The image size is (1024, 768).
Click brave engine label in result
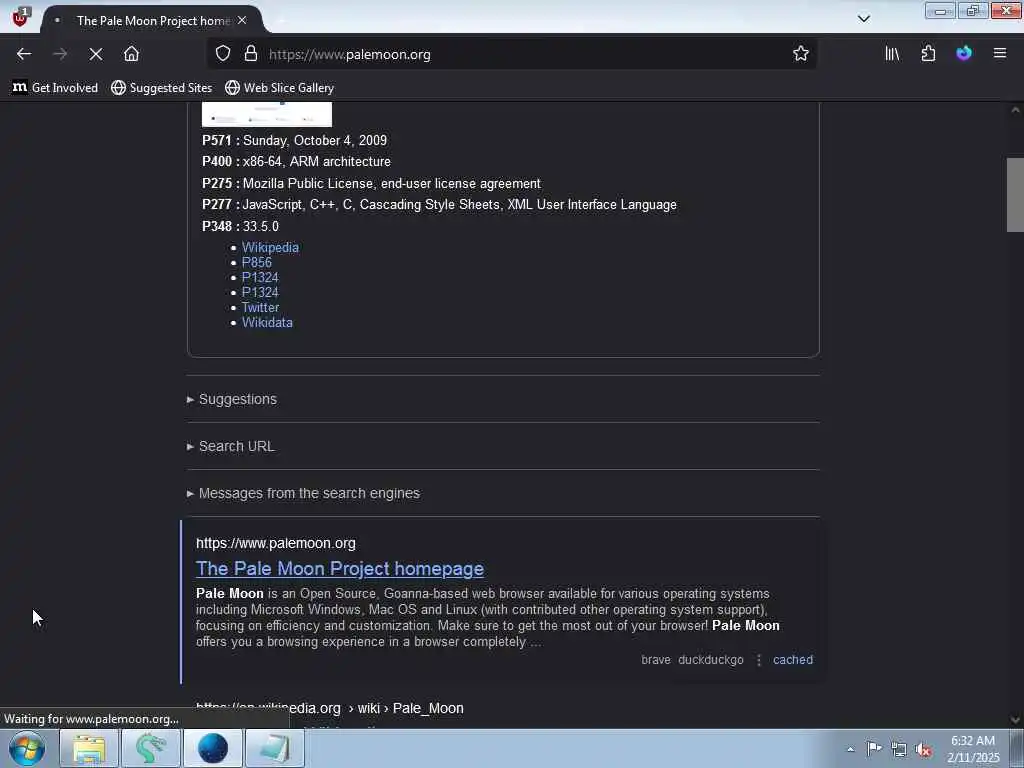[656, 660]
